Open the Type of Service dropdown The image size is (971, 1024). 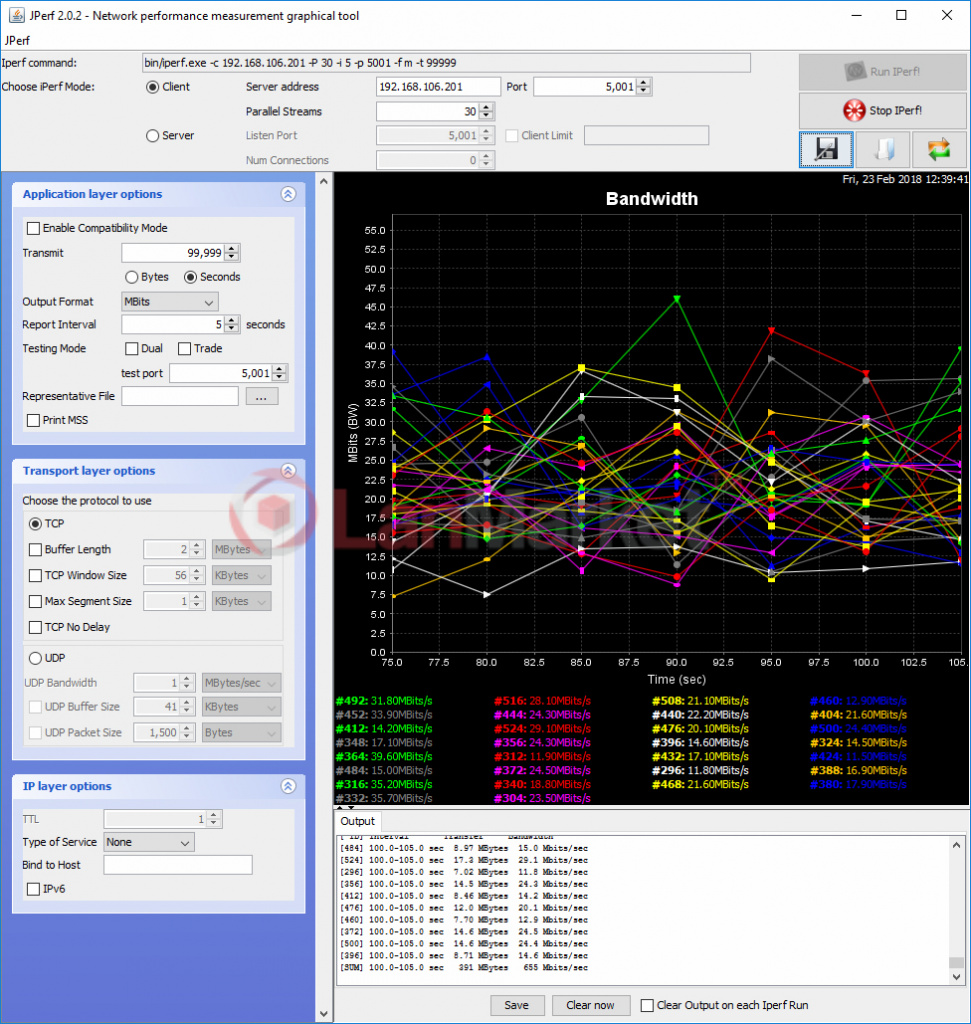click(x=148, y=842)
